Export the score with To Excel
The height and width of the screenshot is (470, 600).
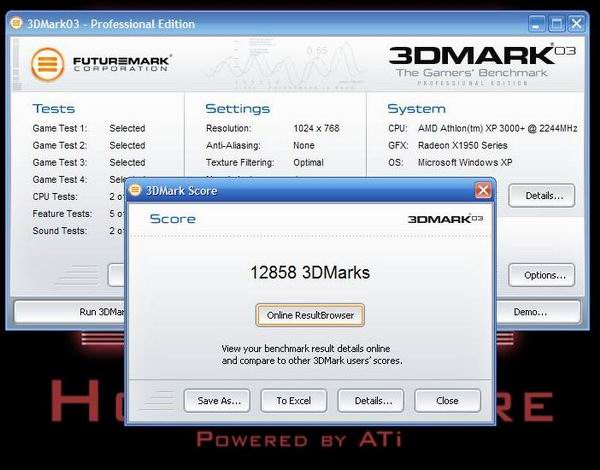coord(294,401)
